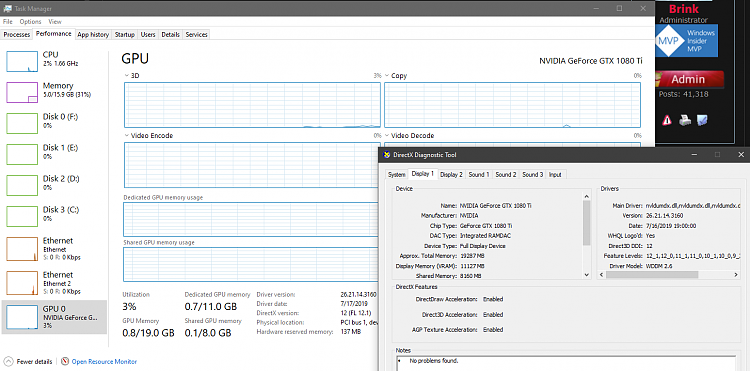The width and height of the screenshot is (750, 371).
Task: Click the Driver version 26.21.14.3160 value
Action: coord(359,295)
